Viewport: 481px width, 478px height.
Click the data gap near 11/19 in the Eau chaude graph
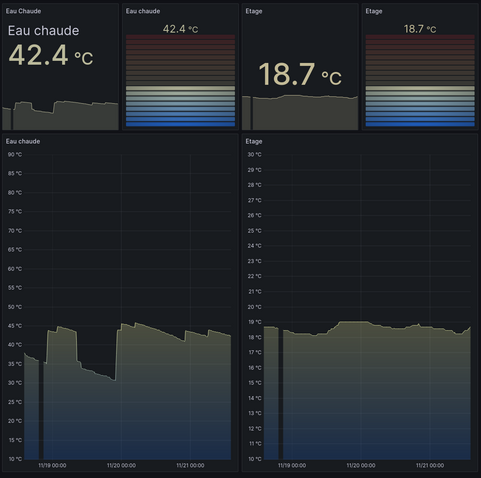(x=41, y=410)
